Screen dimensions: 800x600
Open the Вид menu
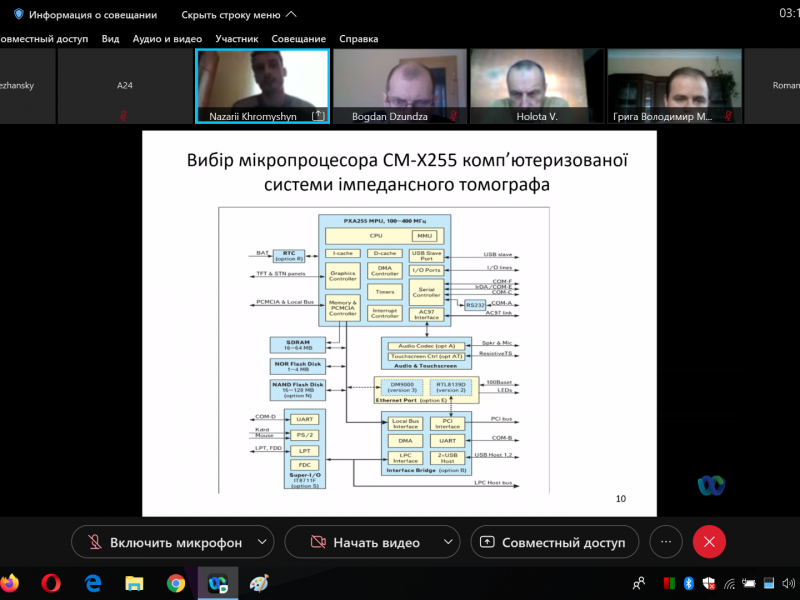coord(110,39)
